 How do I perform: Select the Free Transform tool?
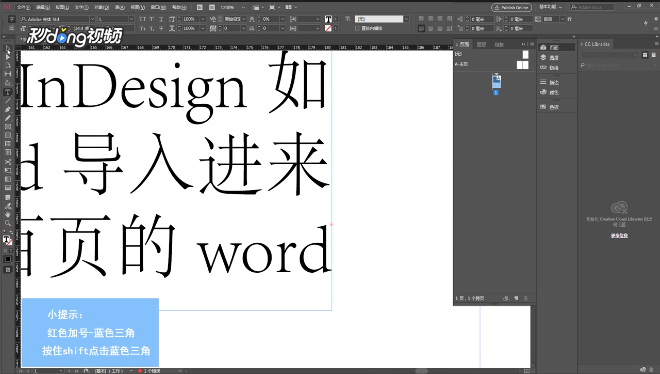point(8,170)
